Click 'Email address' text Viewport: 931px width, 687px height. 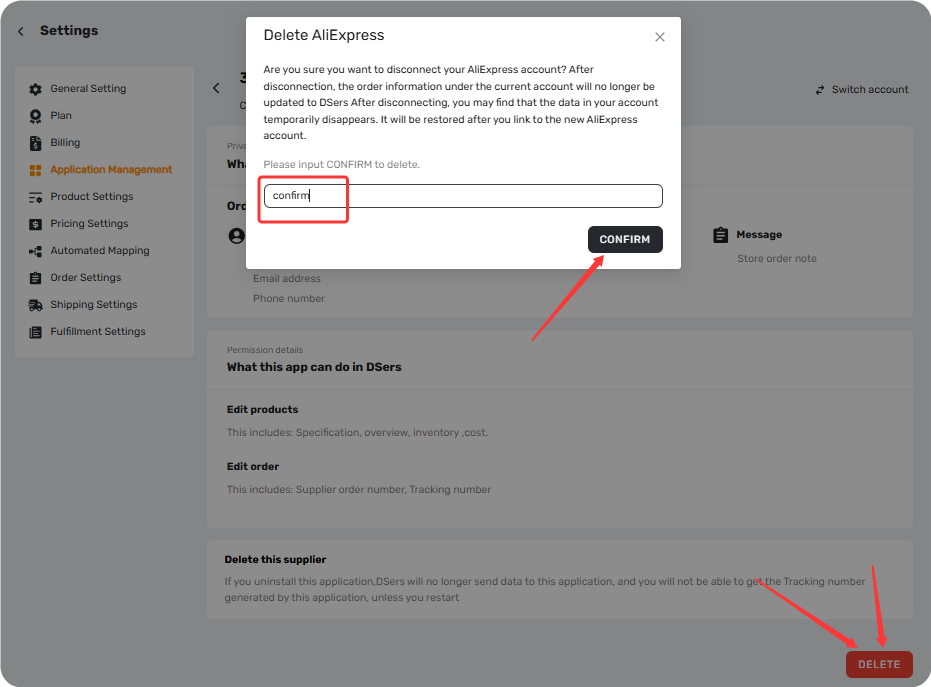287,278
